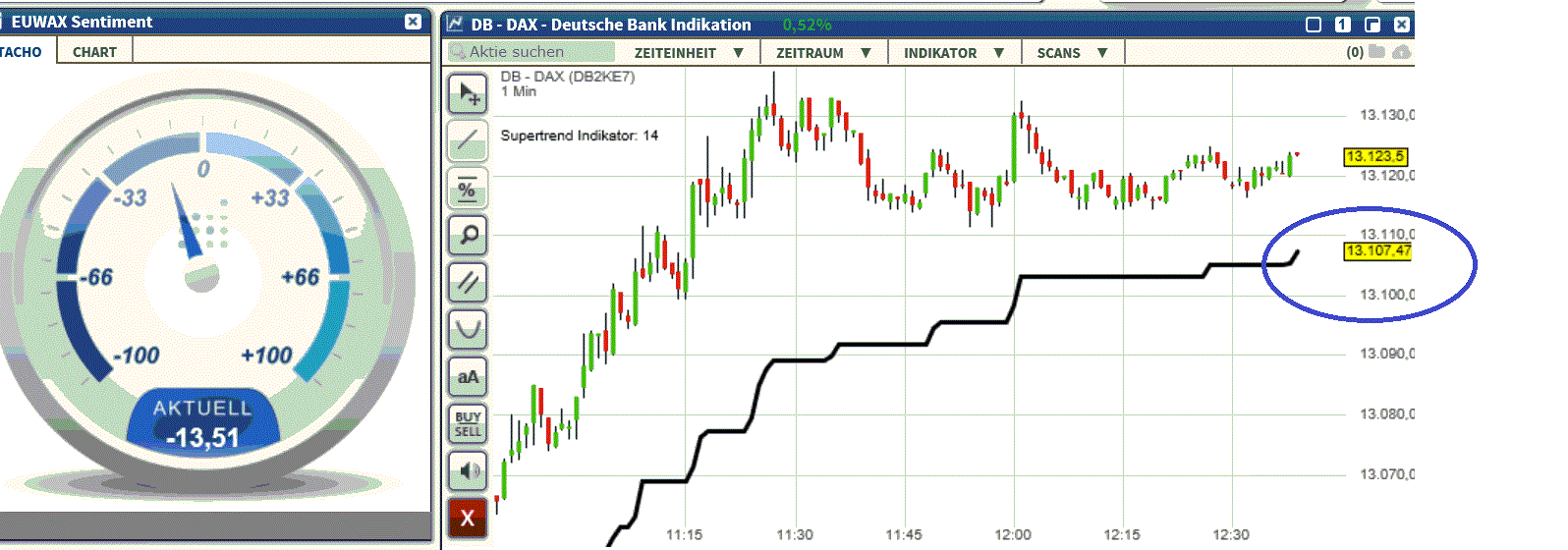Viewport: 1568px width, 550px height.
Task: Focus the Aktie suchen search field
Action: 532,52
